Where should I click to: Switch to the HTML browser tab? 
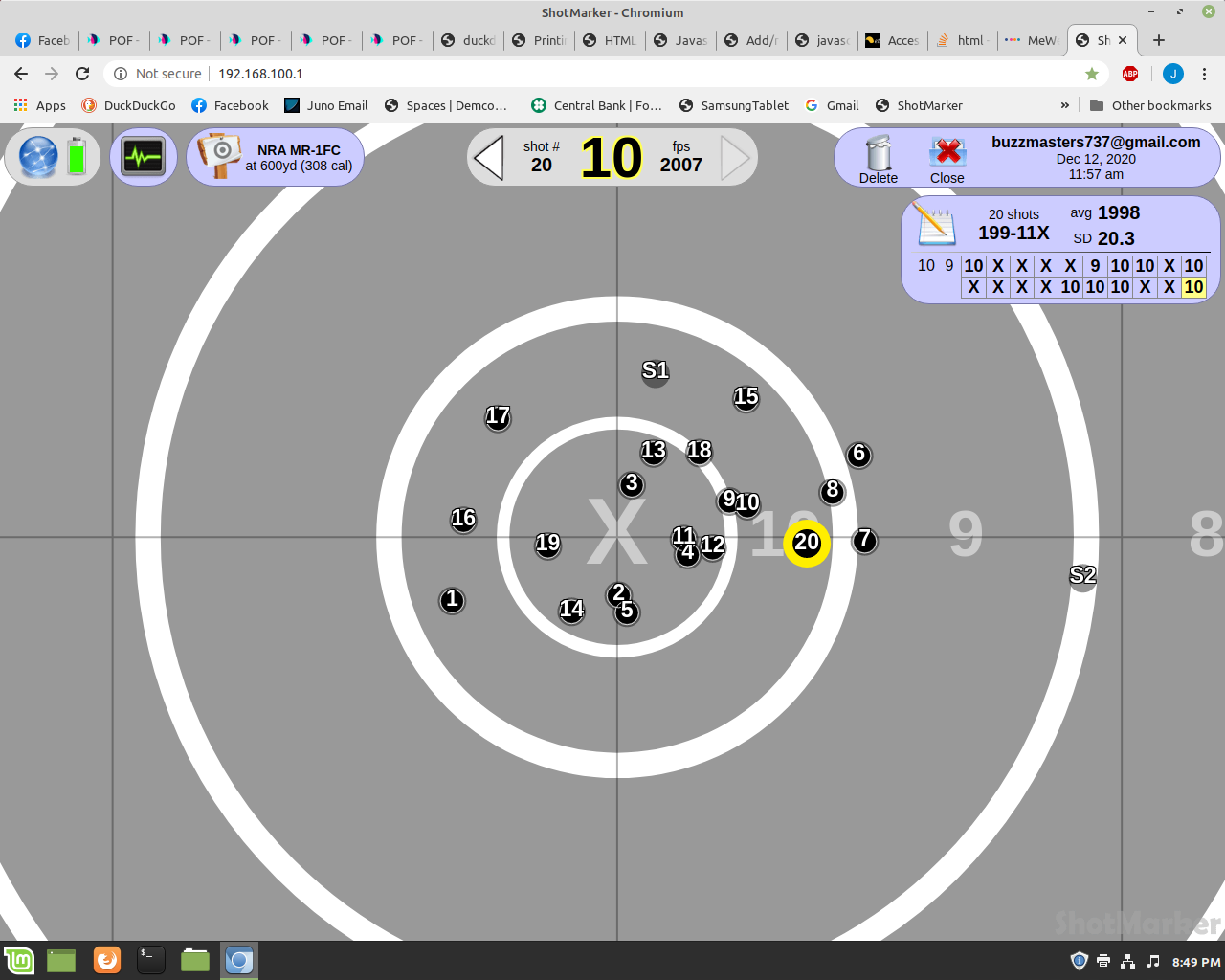point(609,40)
